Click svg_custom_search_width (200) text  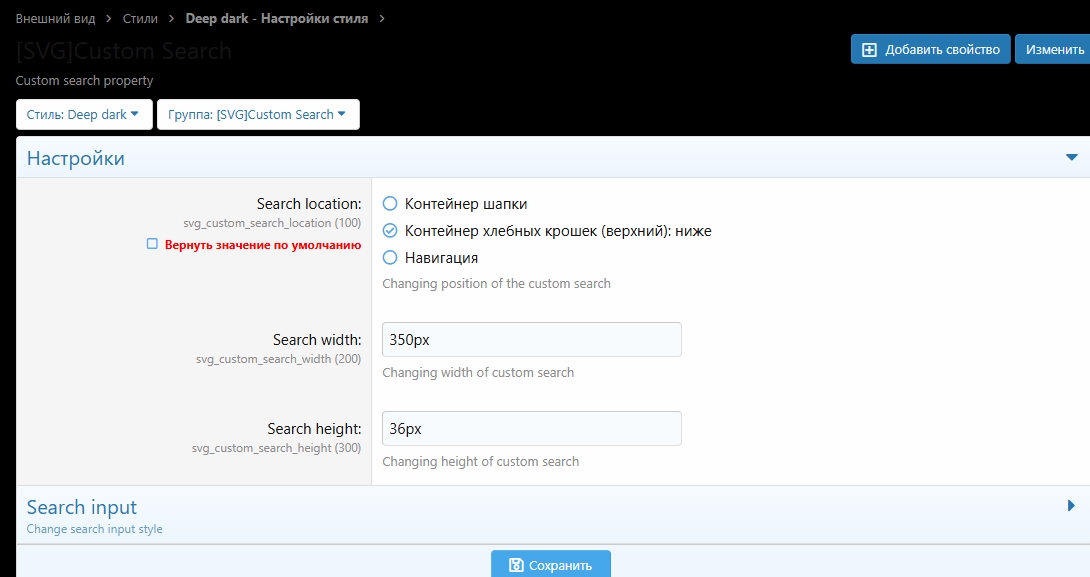point(278,359)
